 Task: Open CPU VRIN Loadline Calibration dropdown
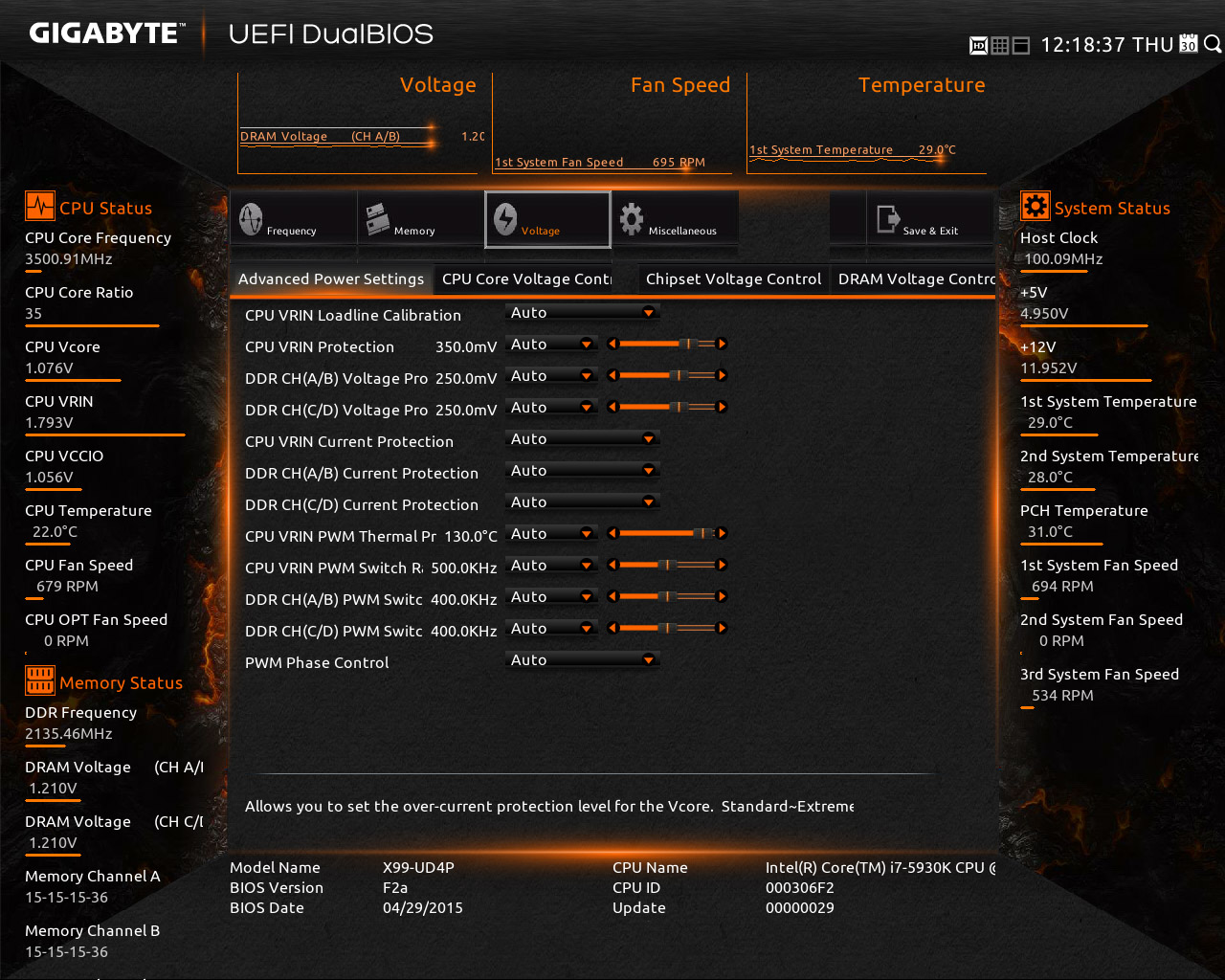pos(583,313)
